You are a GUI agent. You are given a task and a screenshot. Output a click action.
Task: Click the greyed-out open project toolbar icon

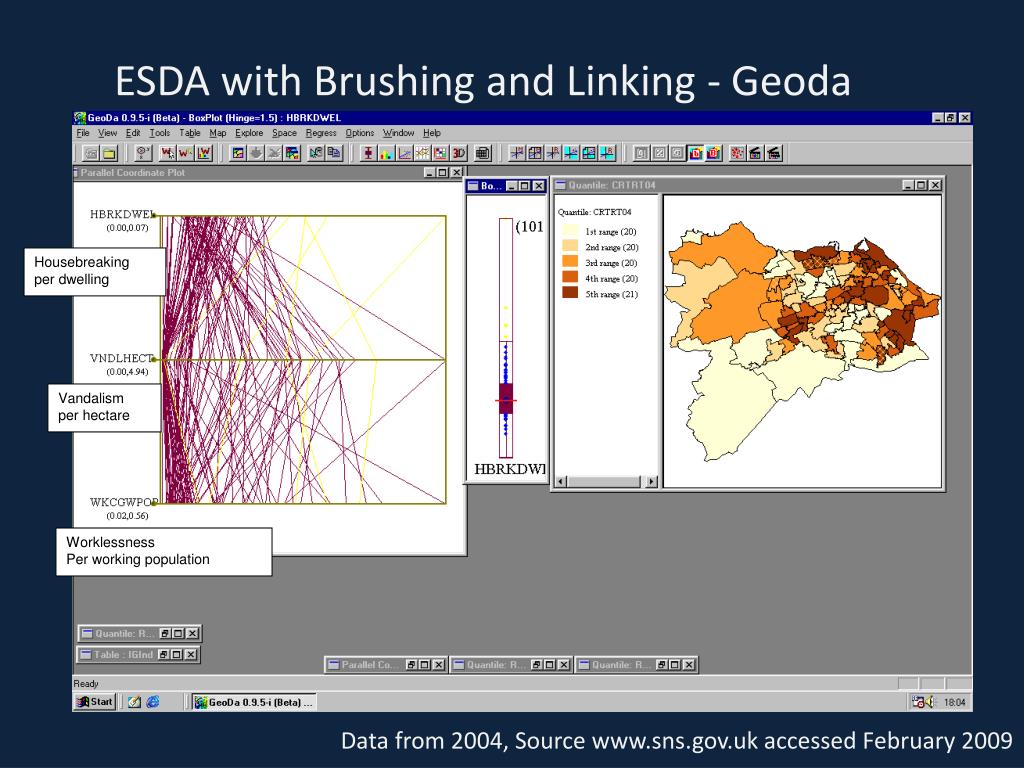point(91,153)
